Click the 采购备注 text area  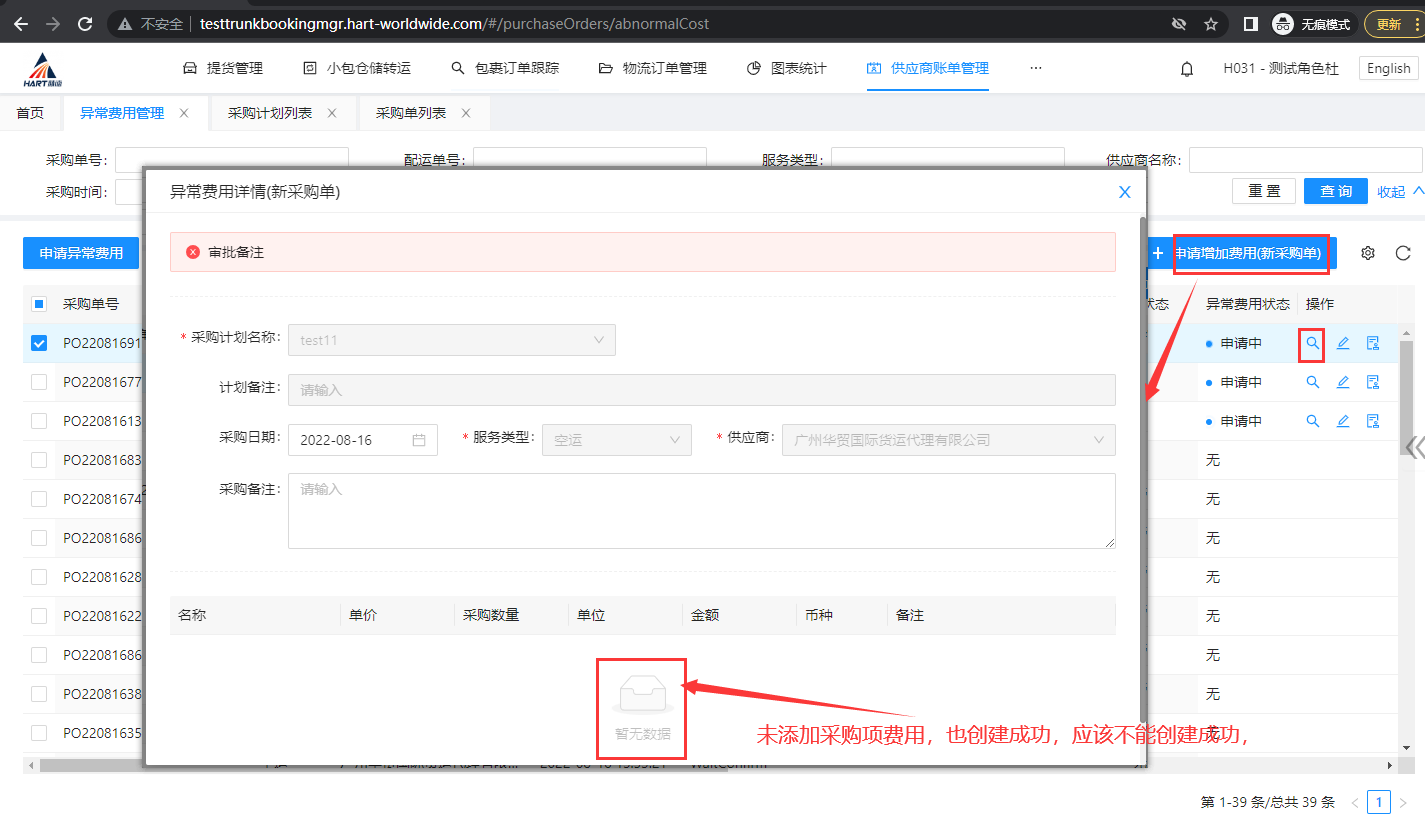click(x=701, y=511)
